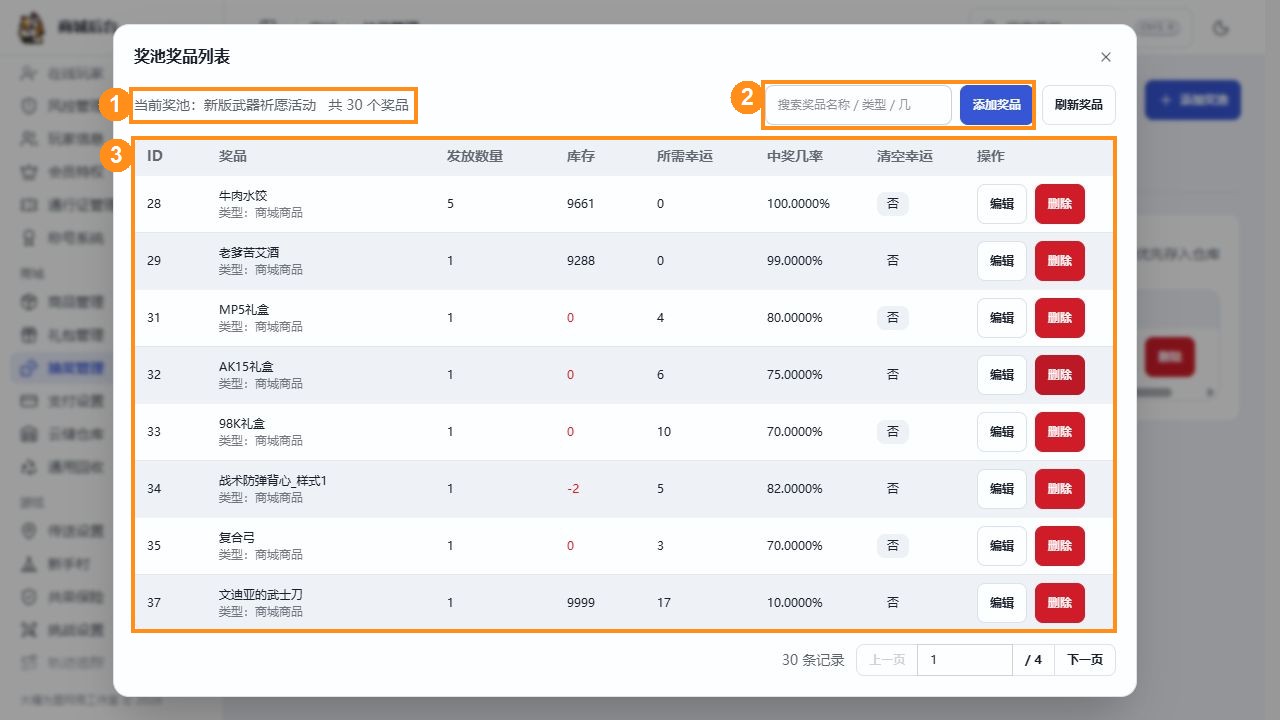Click the negative stock value -2
Viewport: 1280px width, 720px height.
pyautogui.click(x=573, y=489)
